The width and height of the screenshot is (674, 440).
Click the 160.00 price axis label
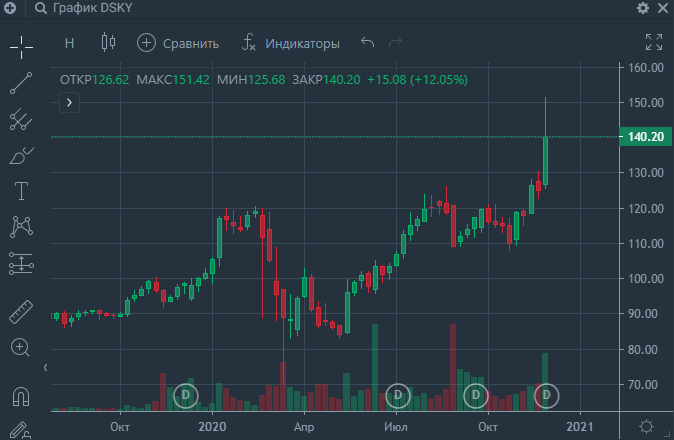click(x=646, y=67)
